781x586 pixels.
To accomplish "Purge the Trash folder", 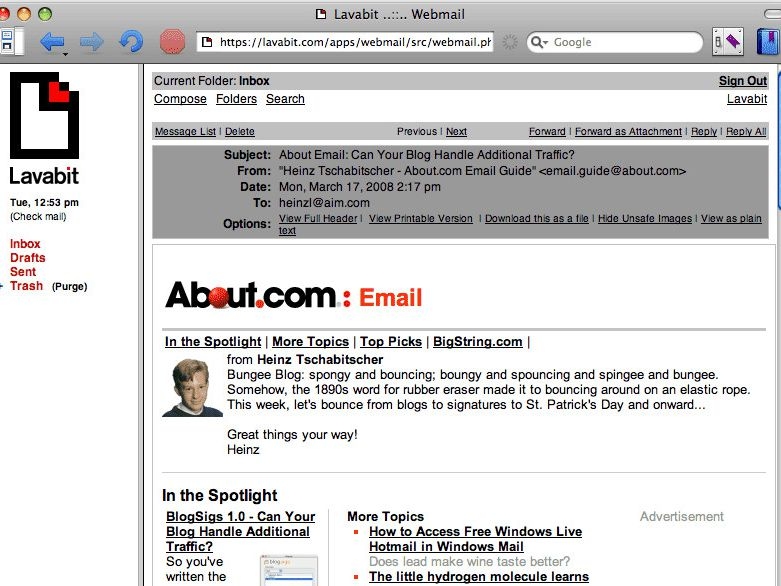I will tap(69, 287).
